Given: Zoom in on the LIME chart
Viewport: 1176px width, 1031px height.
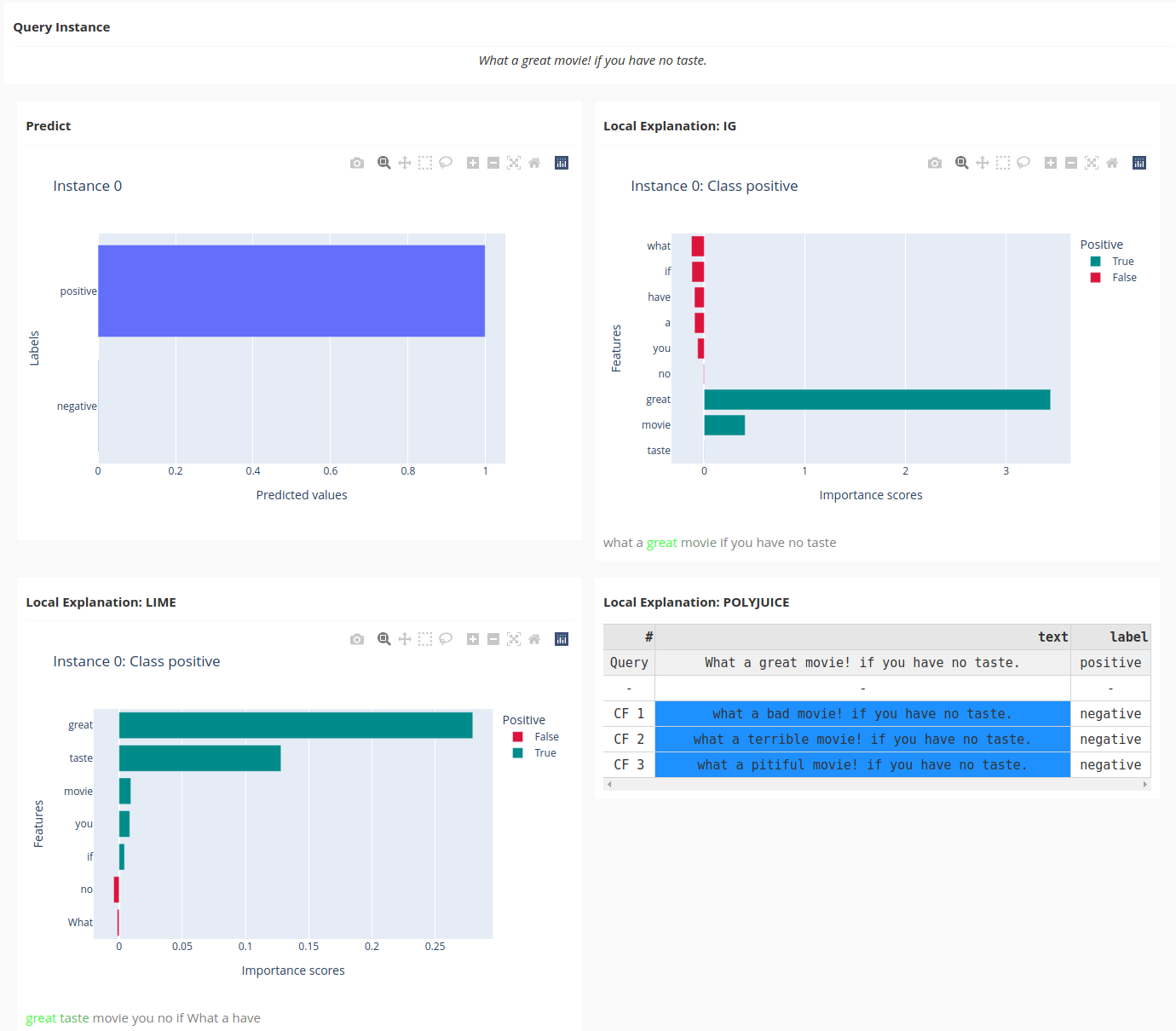Looking at the screenshot, I should point(473,639).
